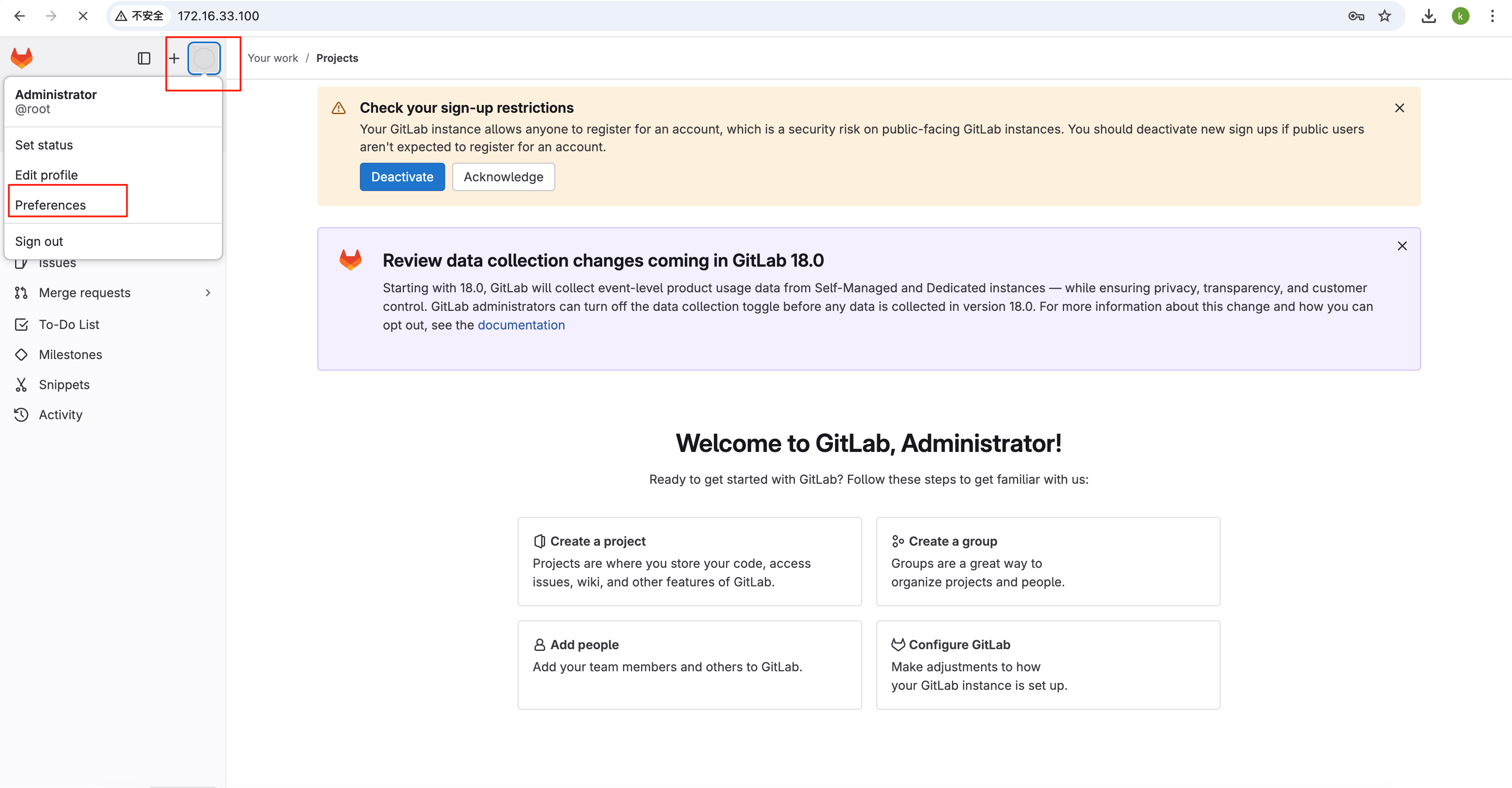1512x788 pixels.
Task: Click the To-Do List checkbox icon
Action: (x=21, y=324)
